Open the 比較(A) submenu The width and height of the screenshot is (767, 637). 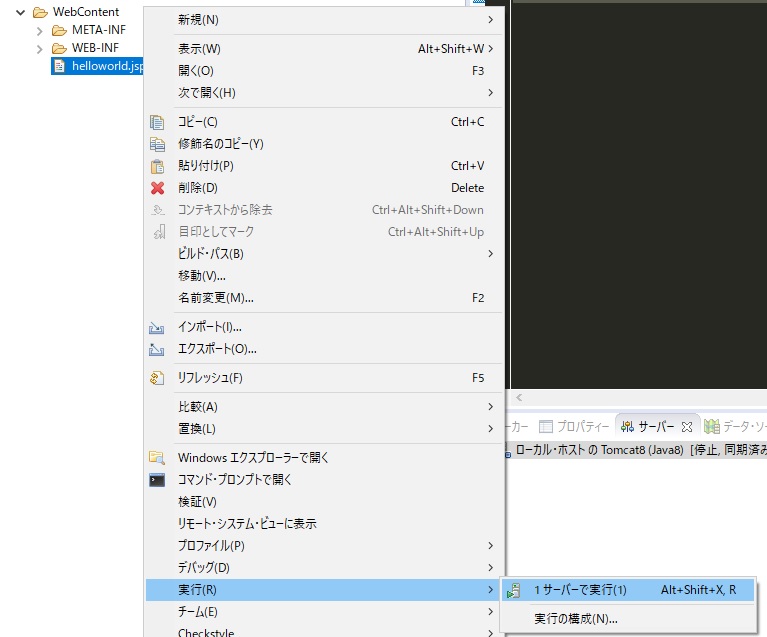(x=325, y=407)
